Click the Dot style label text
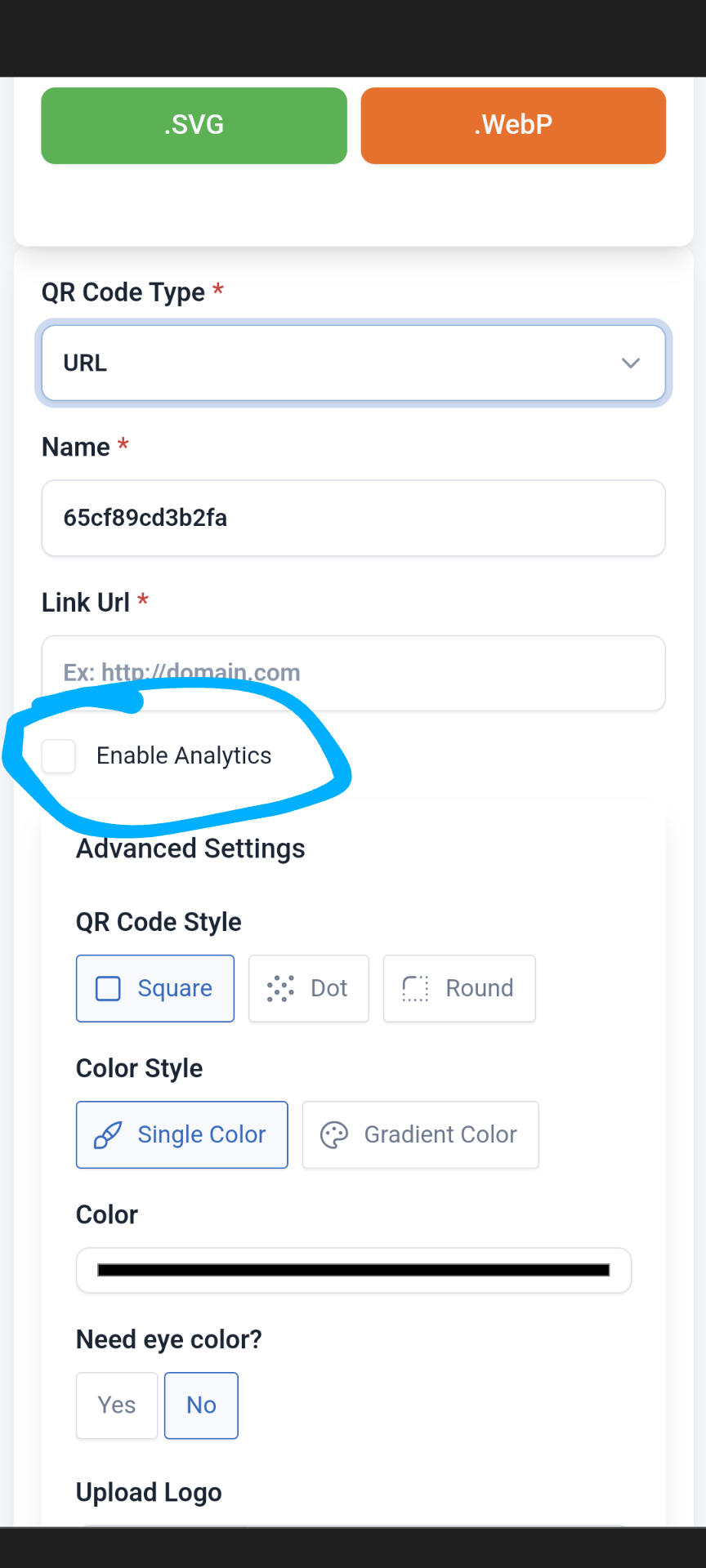The image size is (706, 1568). pyautogui.click(x=329, y=988)
